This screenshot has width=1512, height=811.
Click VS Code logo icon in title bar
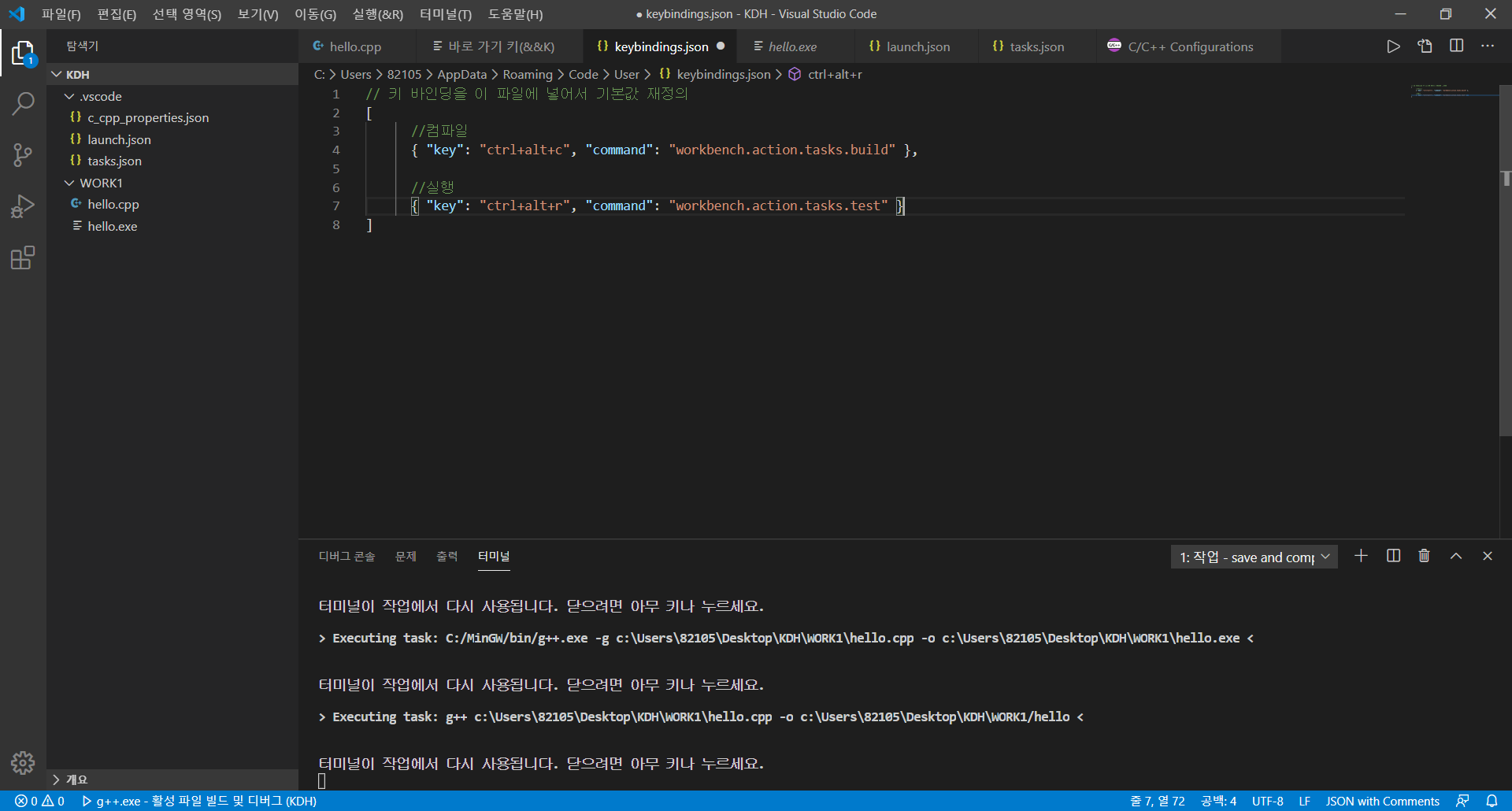(x=17, y=14)
